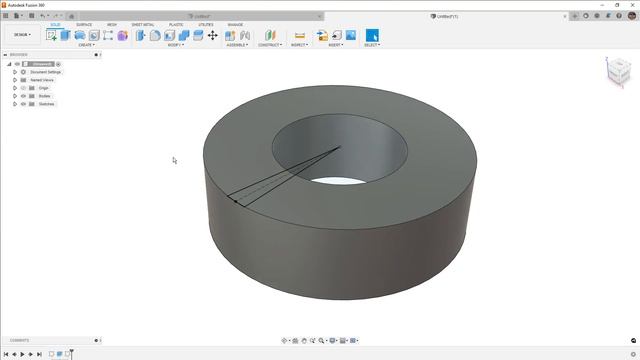Open the Assemble dropdown menu
640x360 pixels.
pyautogui.click(x=237, y=45)
